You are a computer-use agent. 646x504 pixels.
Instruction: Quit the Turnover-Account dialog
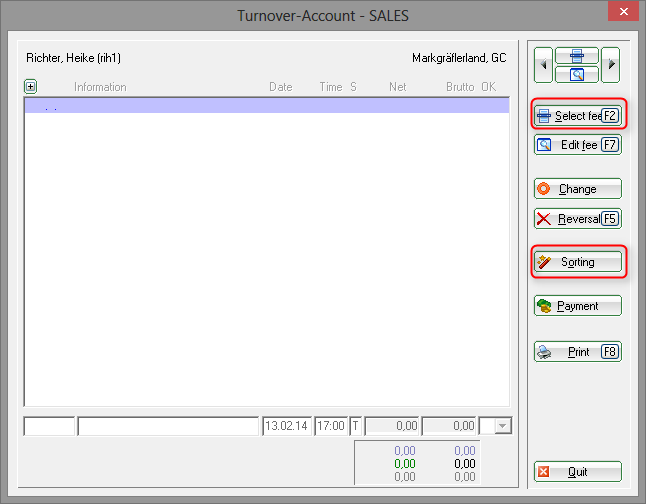578,471
